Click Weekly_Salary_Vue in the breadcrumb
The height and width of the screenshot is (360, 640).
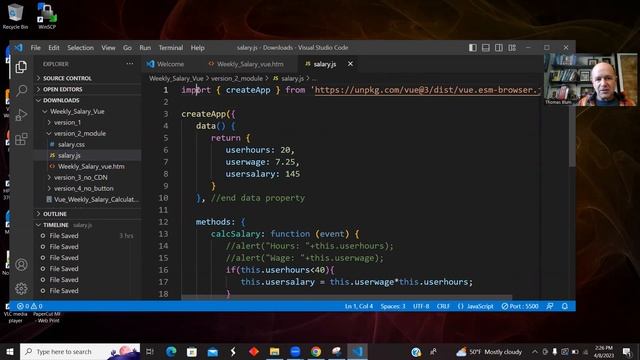tap(176, 78)
